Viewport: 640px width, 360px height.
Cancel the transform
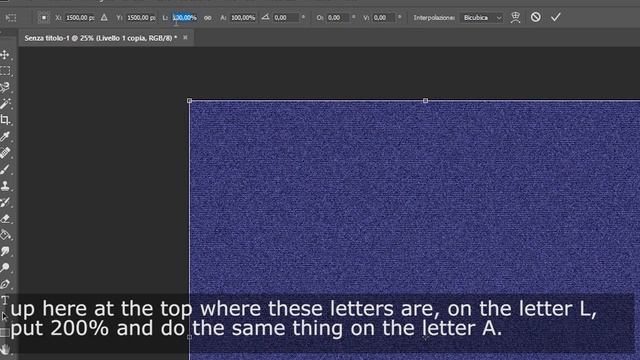tap(536, 17)
